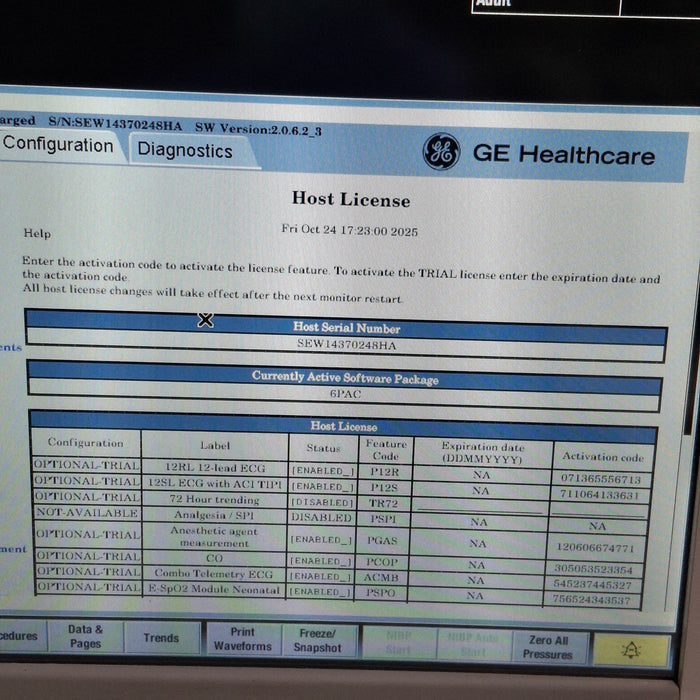Click the '12SL ECG with ACI TIPI' label
Image resolution: width=700 pixels, height=700 pixels.
pyautogui.click(x=215, y=483)
